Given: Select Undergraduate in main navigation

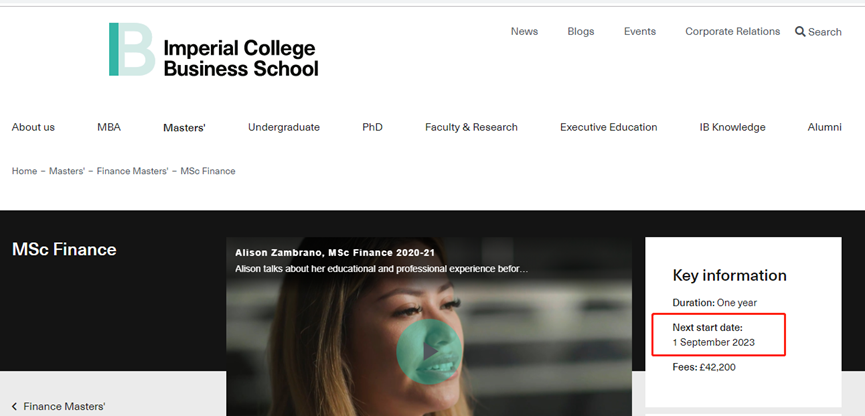Looking at the screenshot, I should pos(284,127).
